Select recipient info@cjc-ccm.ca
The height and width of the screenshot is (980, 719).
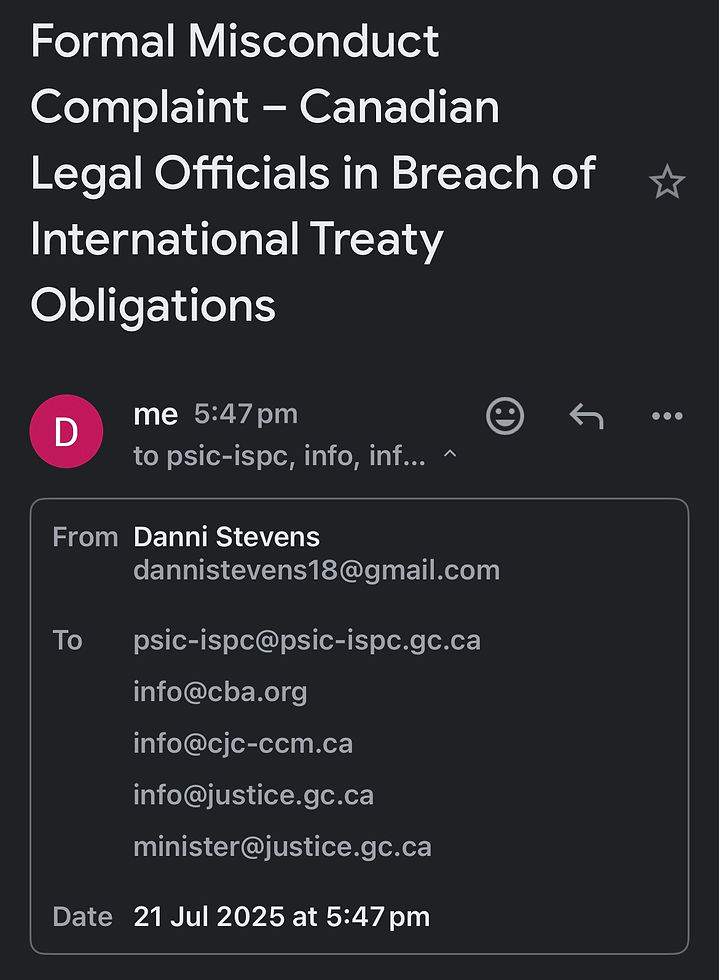click(x=243, y=744)
